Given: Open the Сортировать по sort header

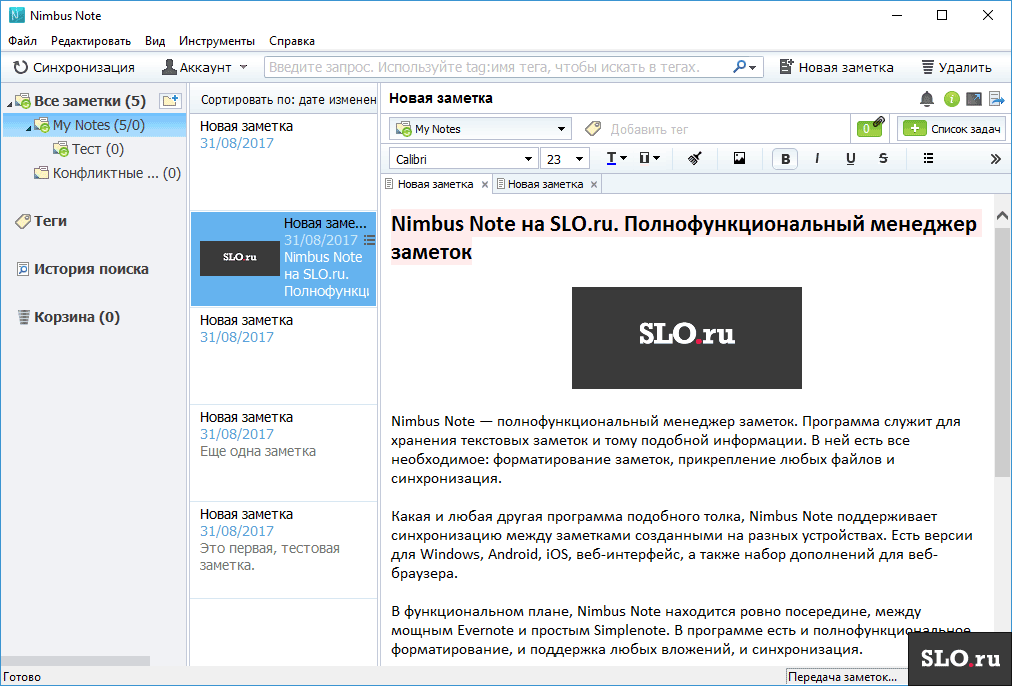Looking at the screenshot, I should tap(284, 99).
